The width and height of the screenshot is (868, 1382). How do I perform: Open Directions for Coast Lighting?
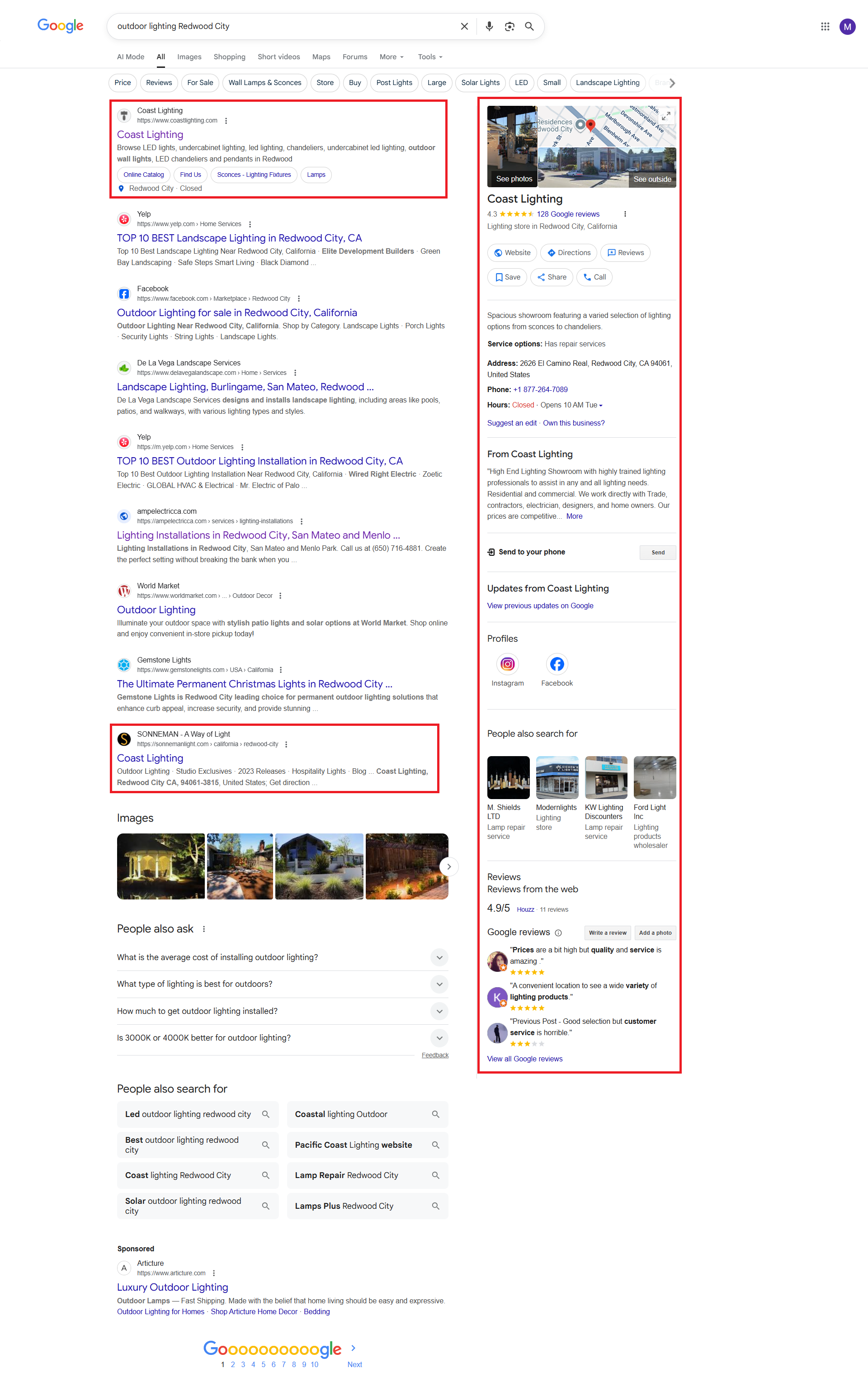coord(569,253)
